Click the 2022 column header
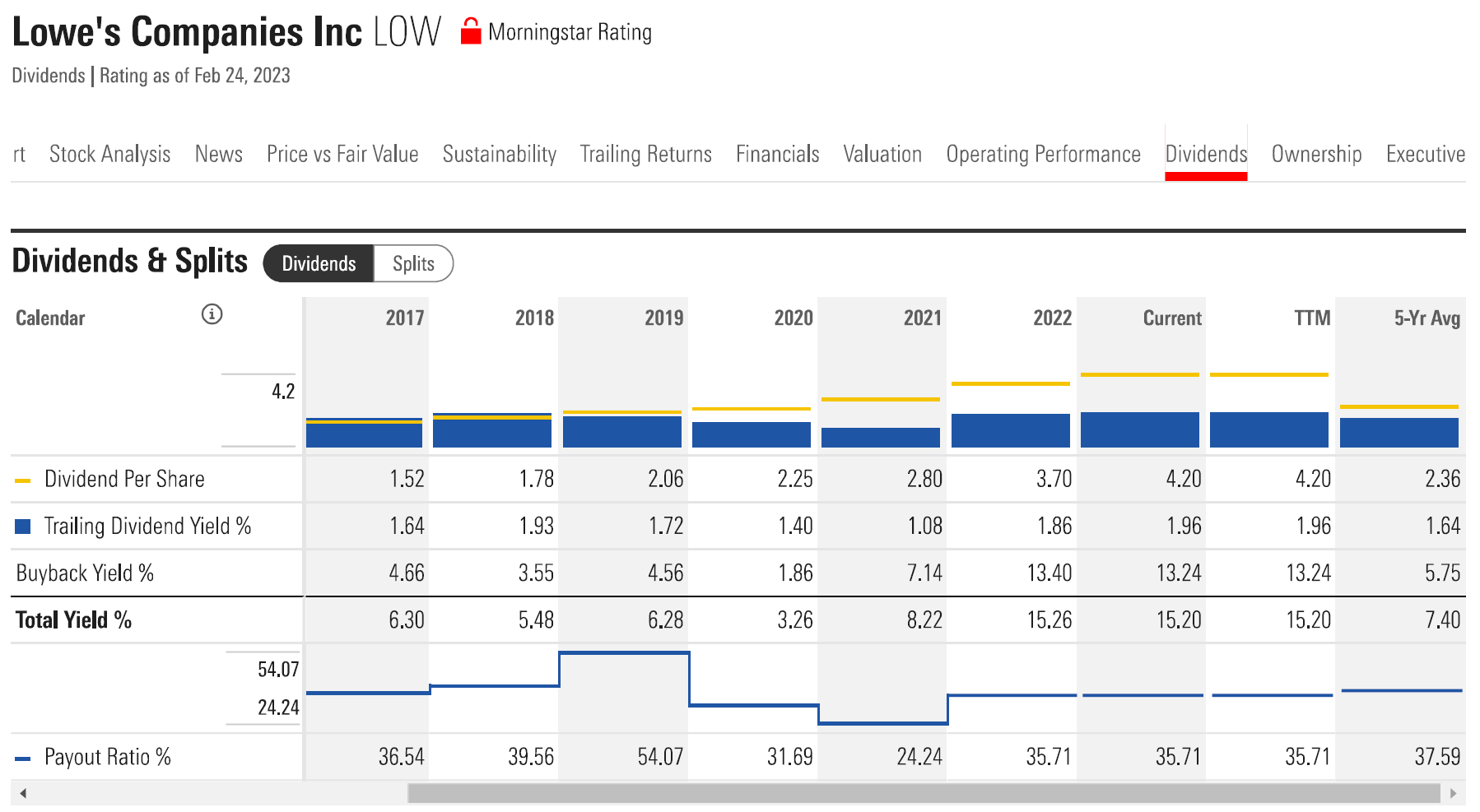Image resolution: width=1480 pixels, height=812 pixels. tap(1053, 318)
